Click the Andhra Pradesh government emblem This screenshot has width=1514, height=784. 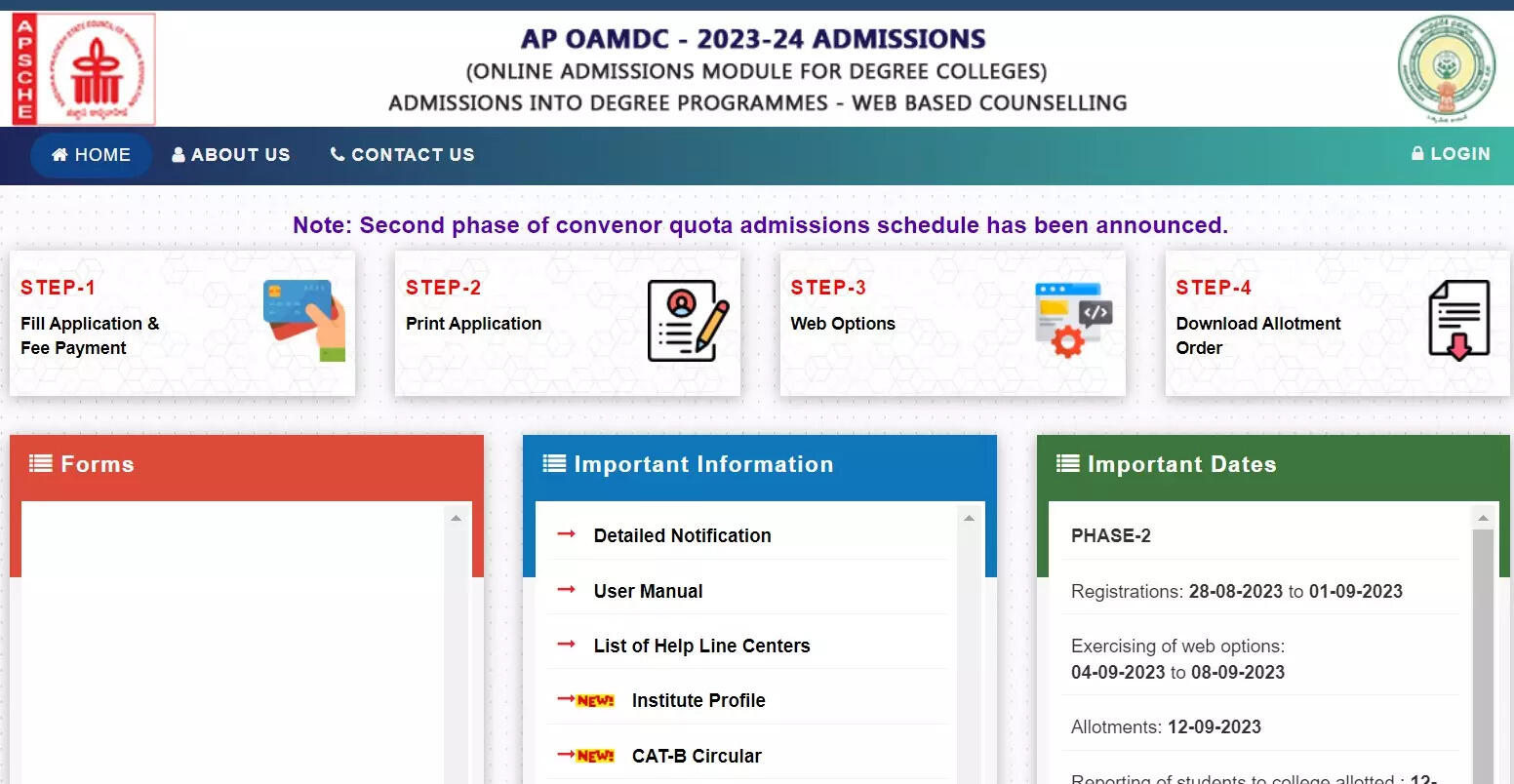click(1446, 69)
